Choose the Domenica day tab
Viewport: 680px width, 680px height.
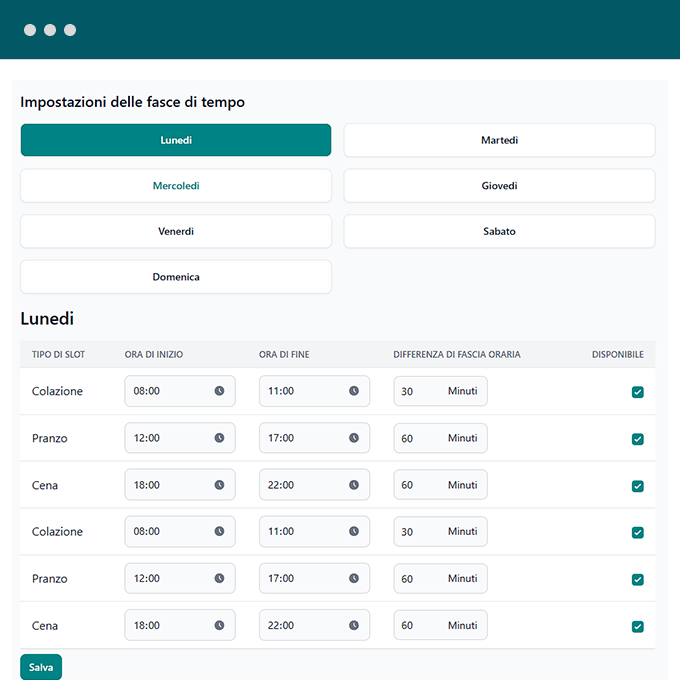(176, 277)
